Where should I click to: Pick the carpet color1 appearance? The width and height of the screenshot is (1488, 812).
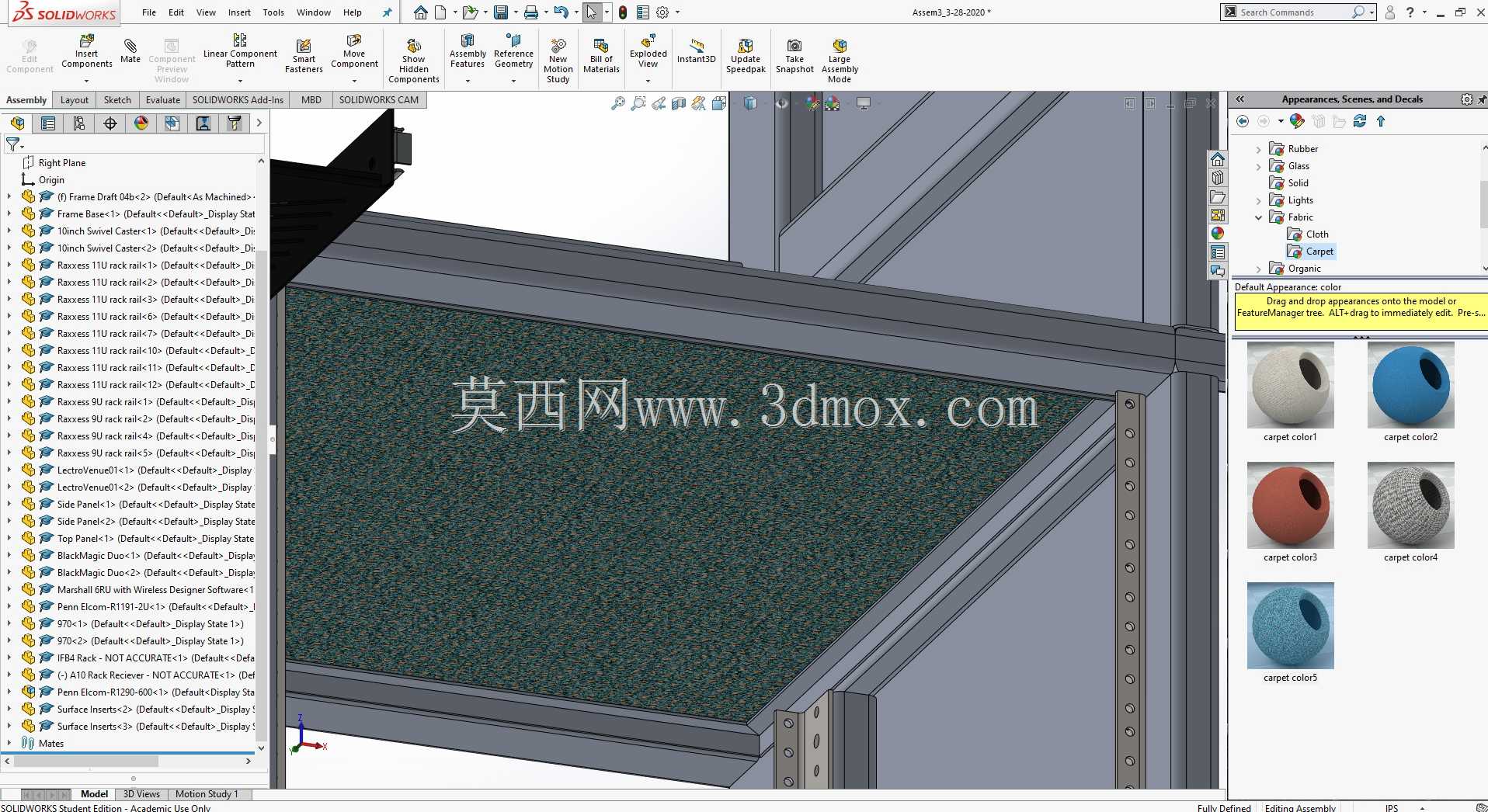click(1290, 386)
